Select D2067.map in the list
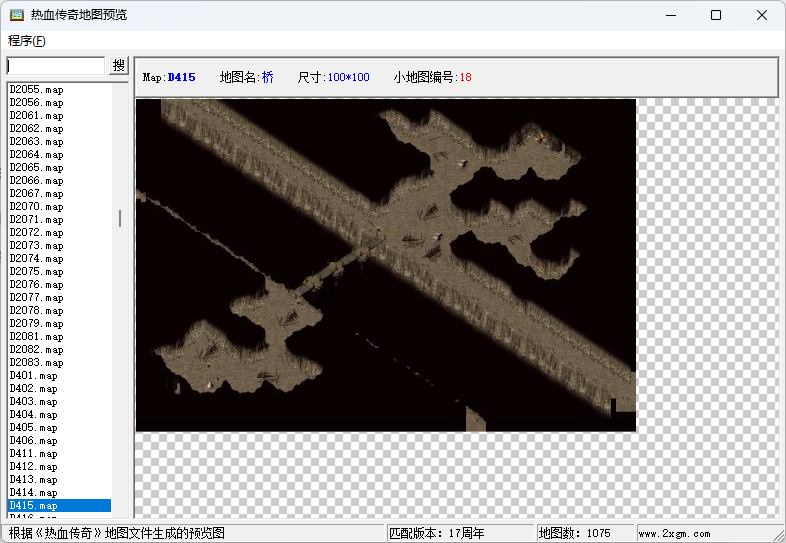The image size is (786, 543). tap(59, 194)
